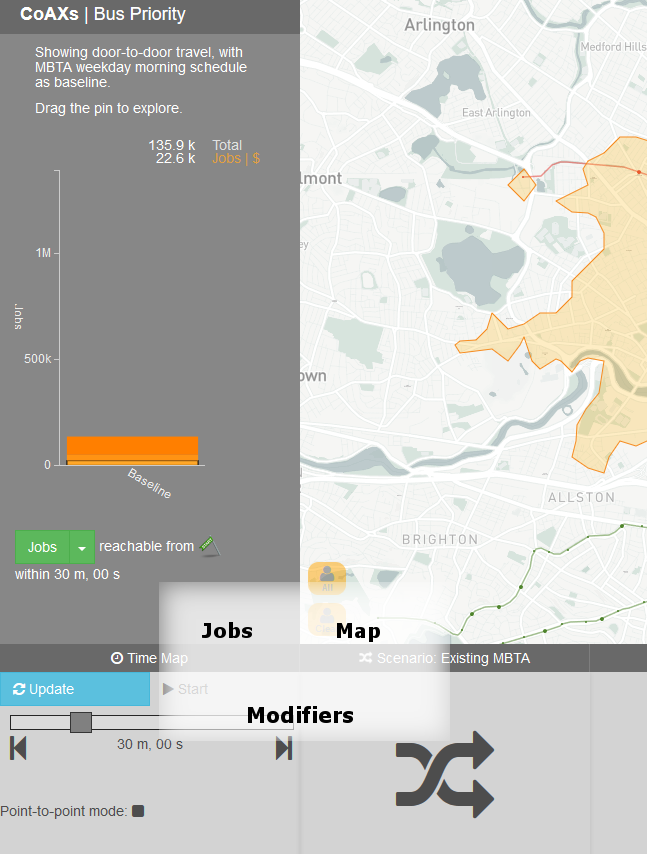Viewport: 647px width, 854px height.
Task: Click the 'Medford Hills' map label
Action: 613,47
